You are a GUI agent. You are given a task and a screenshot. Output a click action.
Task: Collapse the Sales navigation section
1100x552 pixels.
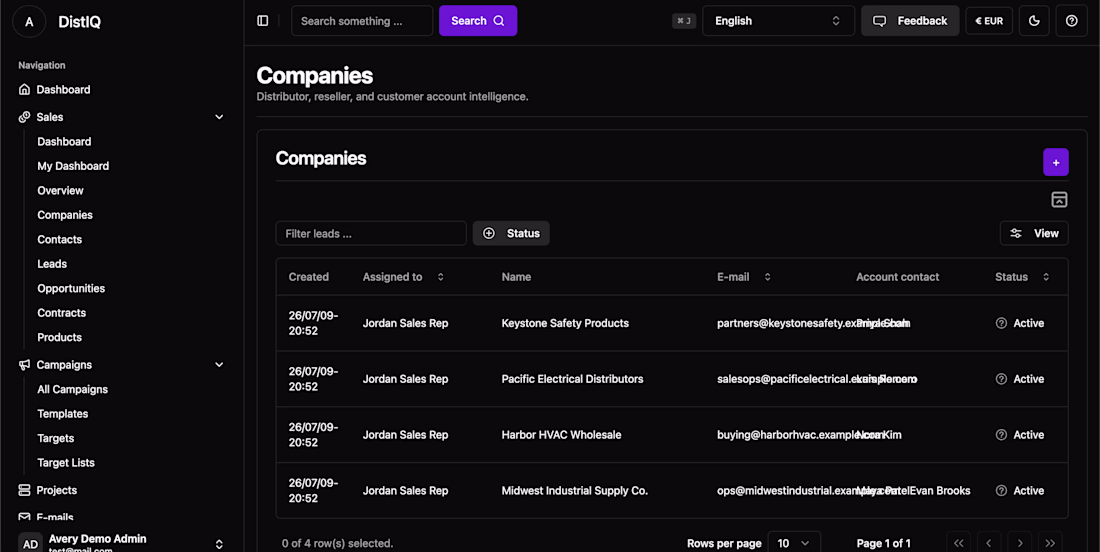point(219,117)
